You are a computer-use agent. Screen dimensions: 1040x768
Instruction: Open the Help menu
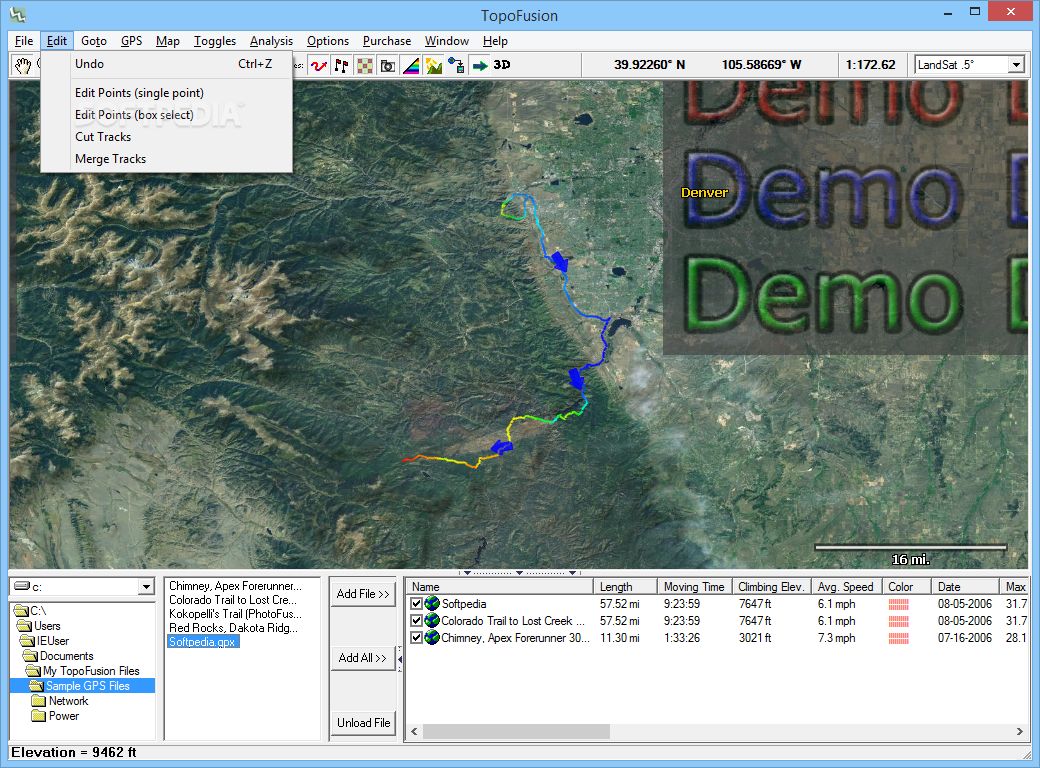(495, 41)
